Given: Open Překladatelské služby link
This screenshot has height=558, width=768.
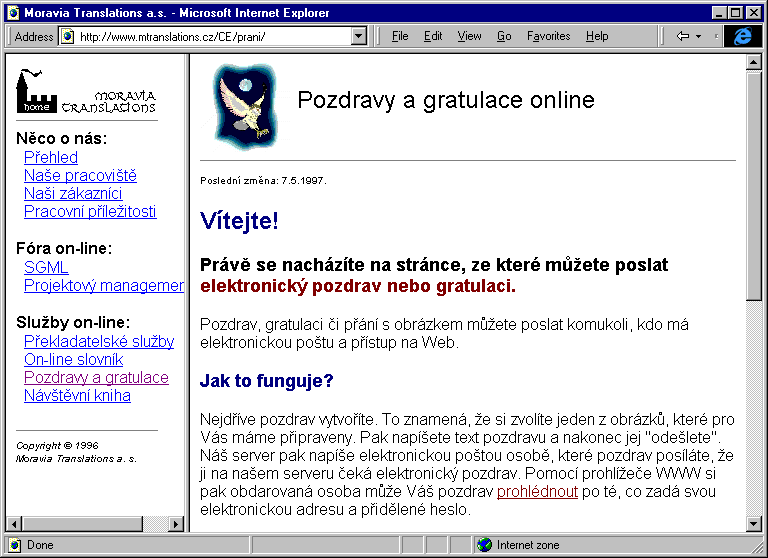Looking at the screenshot, I should click(99, 341).
